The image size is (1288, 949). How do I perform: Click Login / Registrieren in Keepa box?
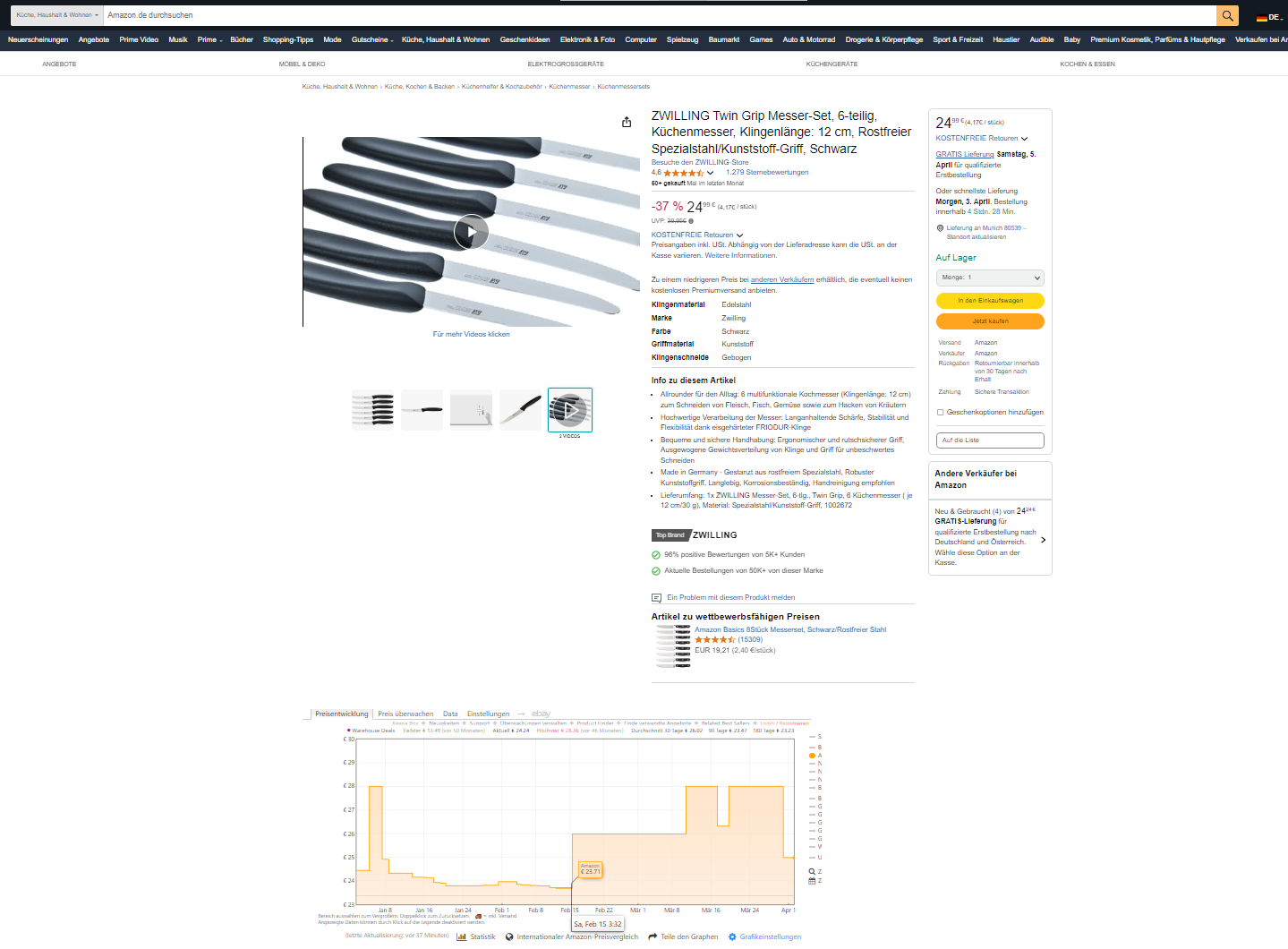click(784, 723)
